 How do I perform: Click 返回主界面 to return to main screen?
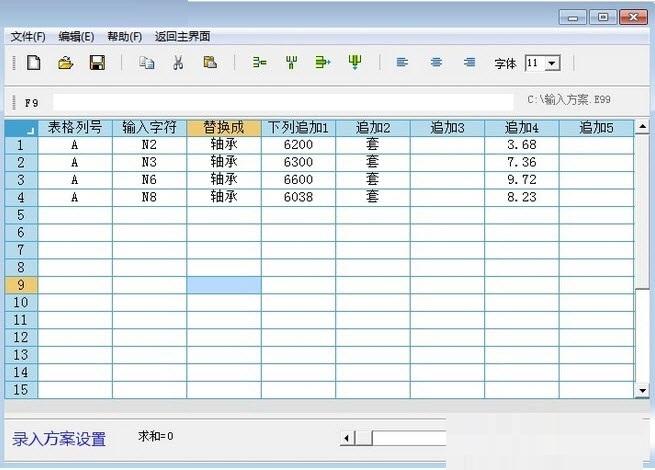coord(182,36)
